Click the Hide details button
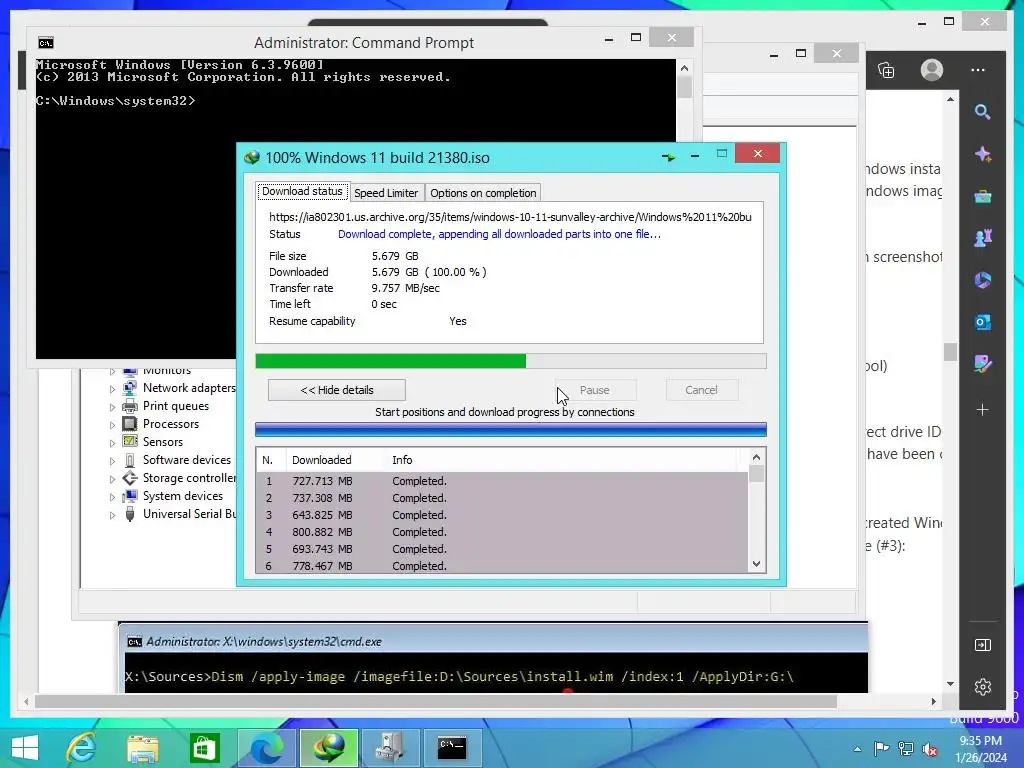This screenshot has width=1024, height=768. click(336, 390)
